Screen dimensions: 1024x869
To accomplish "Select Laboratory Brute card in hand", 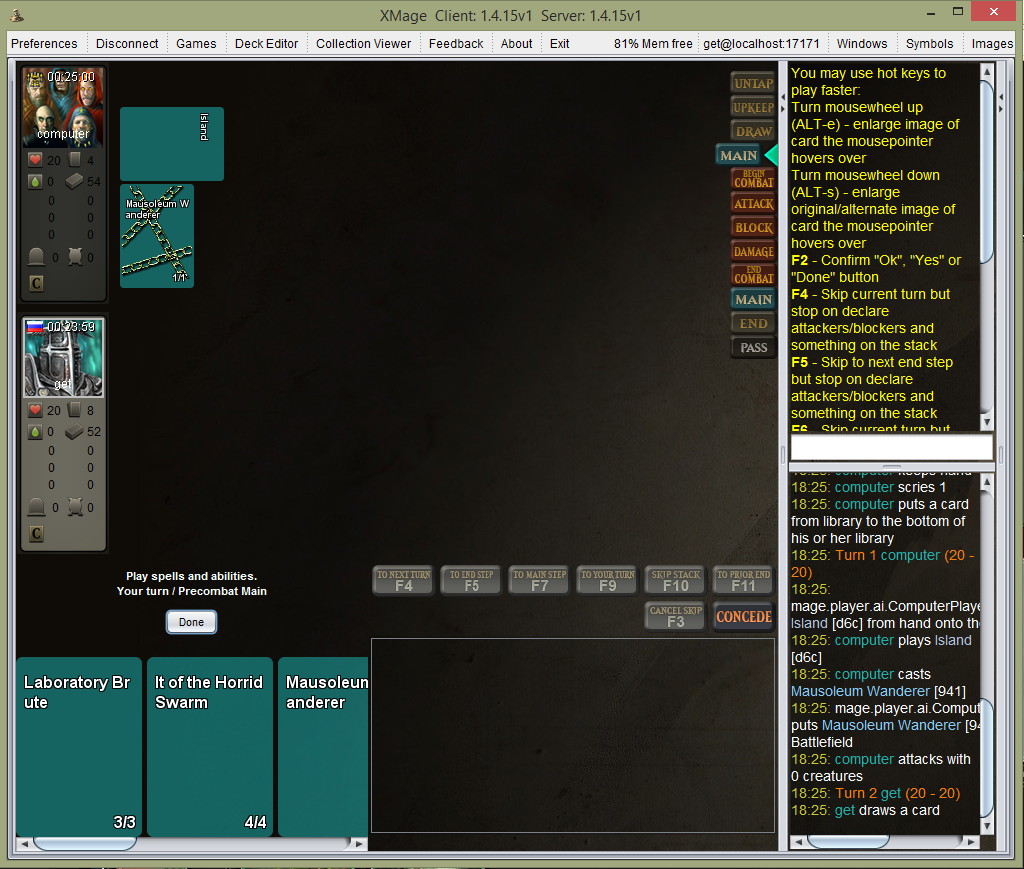I will pos(79,746).
